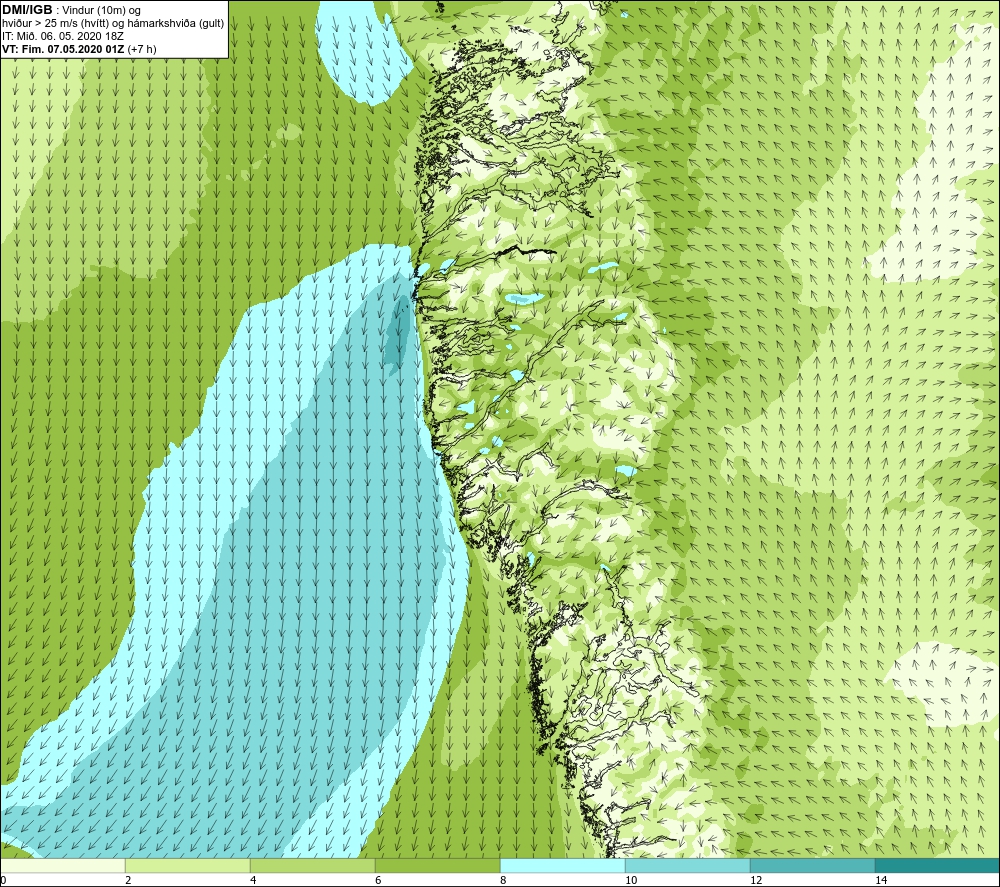
Task: Click the legend value label '4'
Action: pyautogui.click(x=253, y=880)
